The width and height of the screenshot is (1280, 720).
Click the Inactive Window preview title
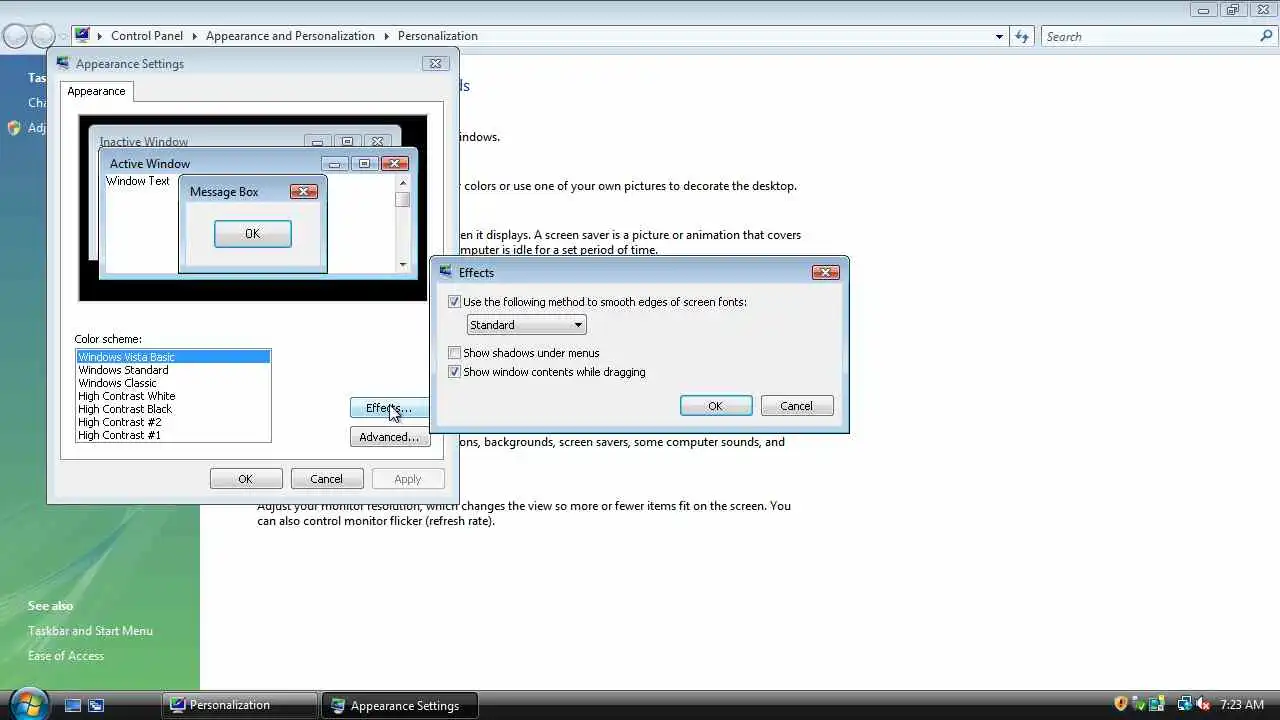(x=144, y=142)
